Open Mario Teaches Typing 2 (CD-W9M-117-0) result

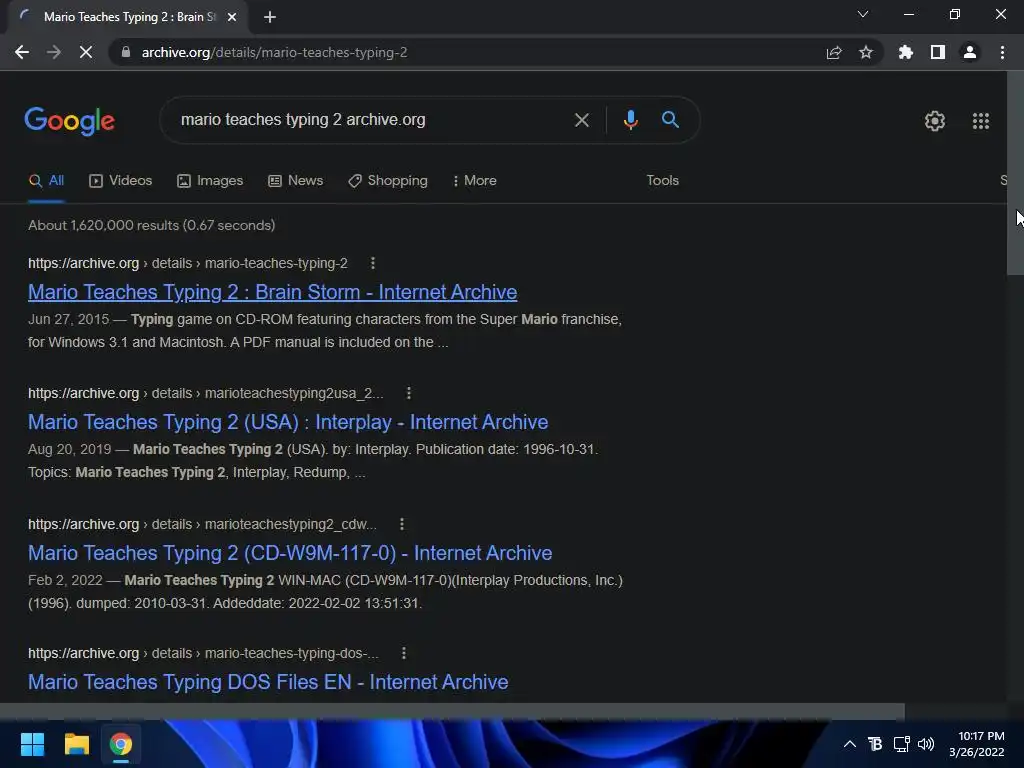[290, 553]
